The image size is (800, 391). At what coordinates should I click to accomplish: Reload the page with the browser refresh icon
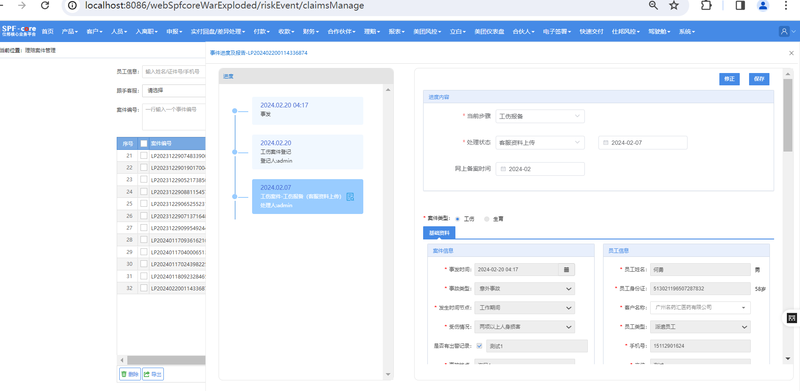45,6
